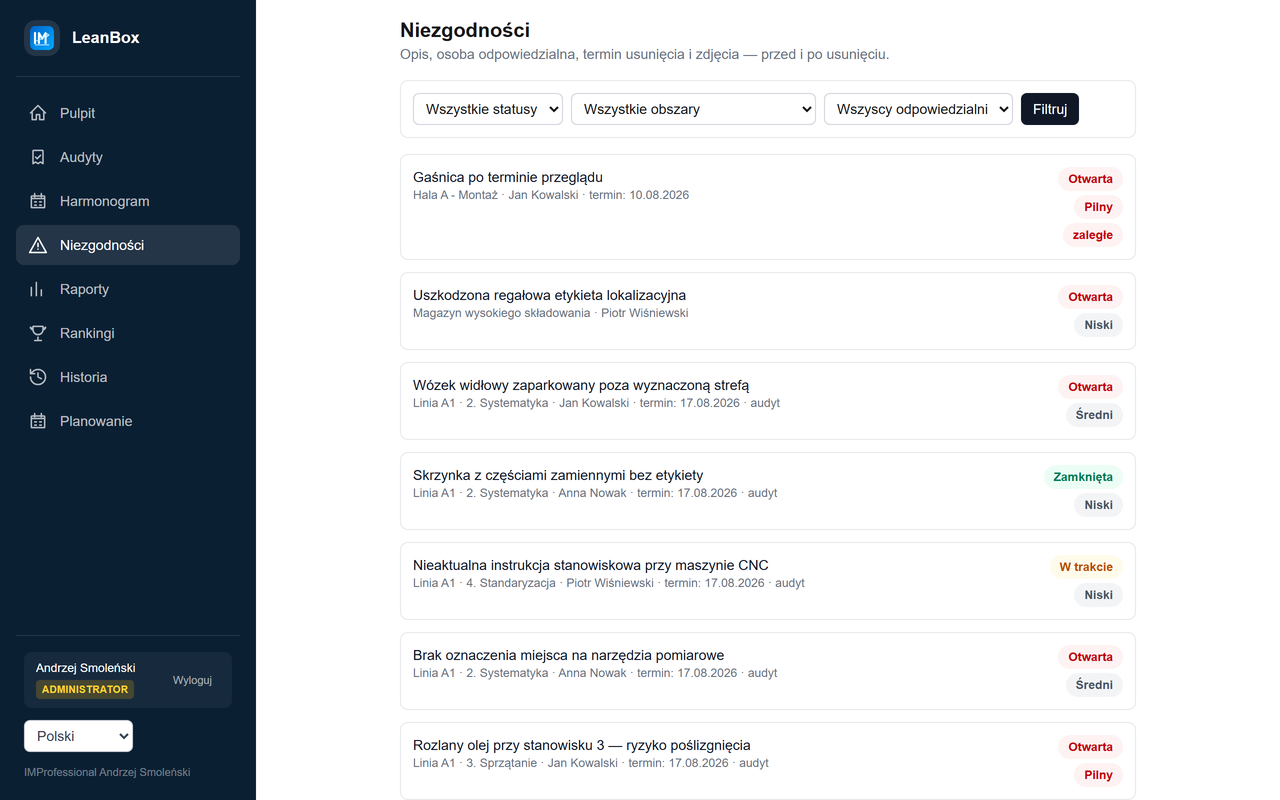Click Średni badge on Brak oznaczenia row
1280x800 pixels.
click(1094, 685)
